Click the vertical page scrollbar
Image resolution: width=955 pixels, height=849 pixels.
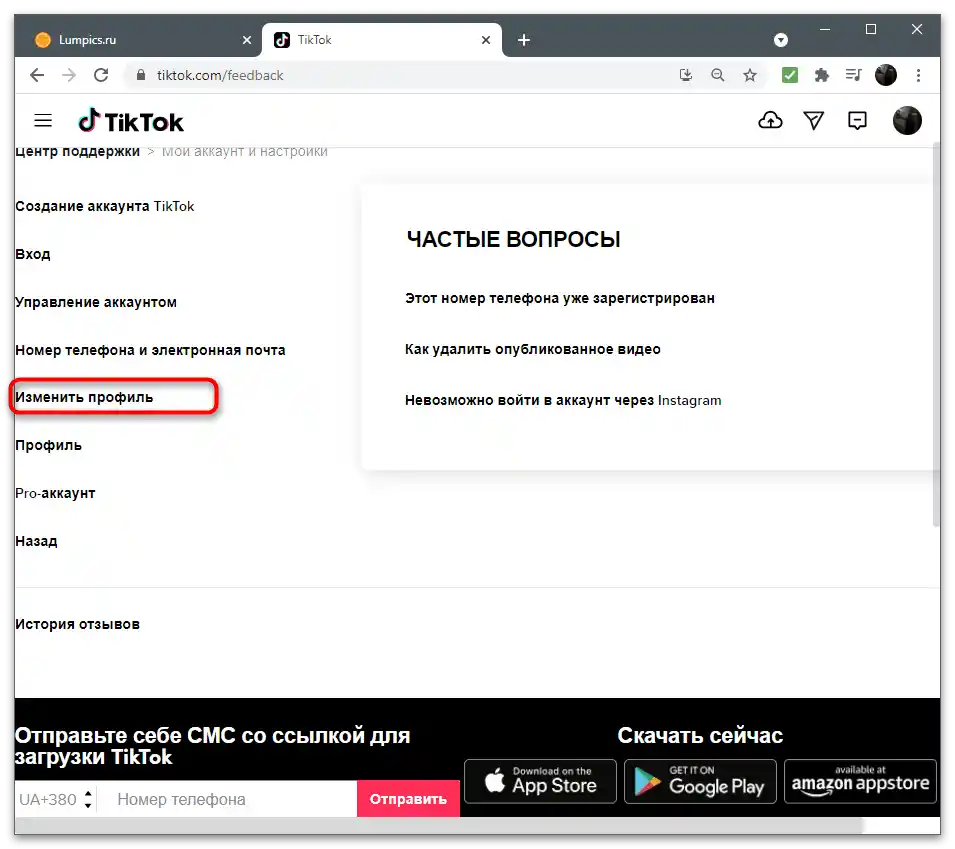point(936,335)
